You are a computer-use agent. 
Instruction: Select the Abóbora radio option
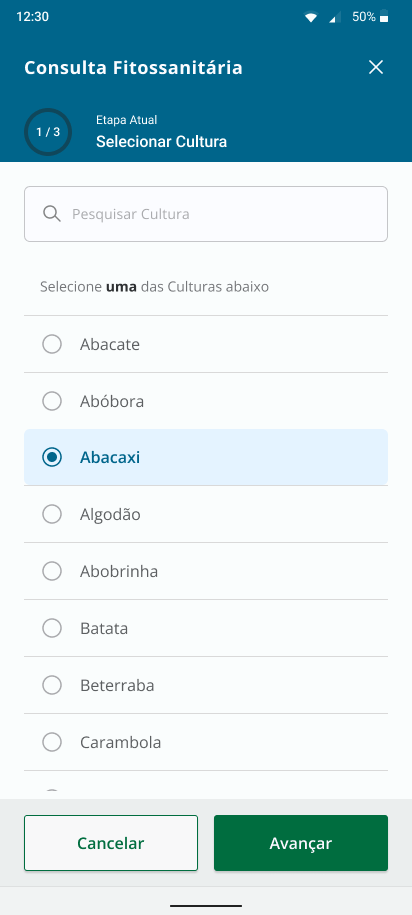pos(52,401)
